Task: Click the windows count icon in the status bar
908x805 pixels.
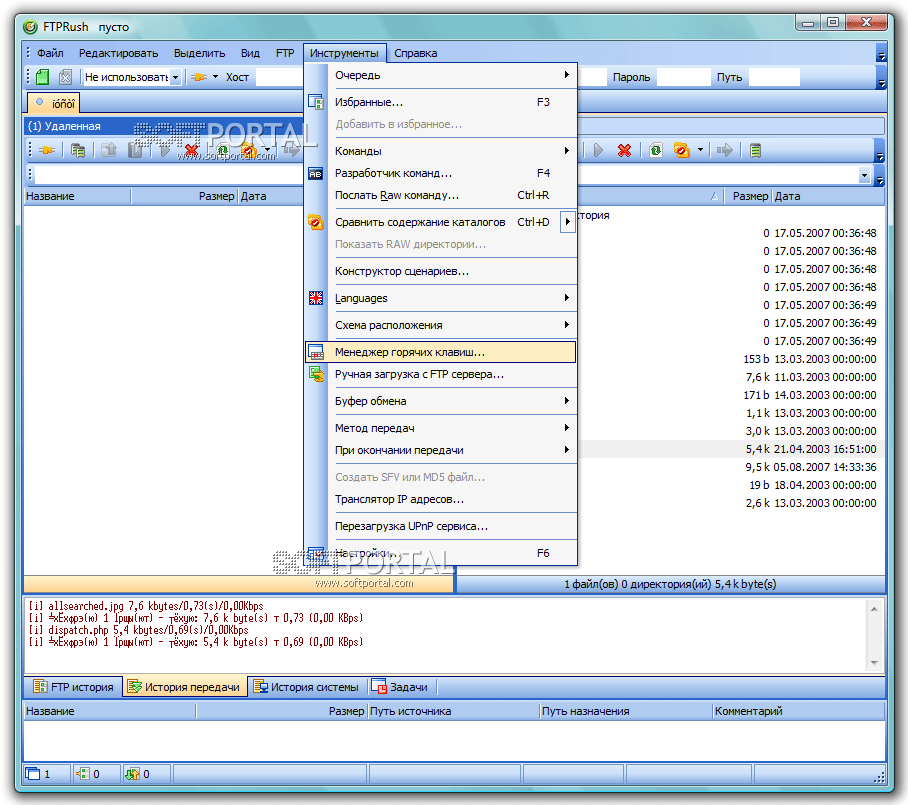Action: (33, 774)
